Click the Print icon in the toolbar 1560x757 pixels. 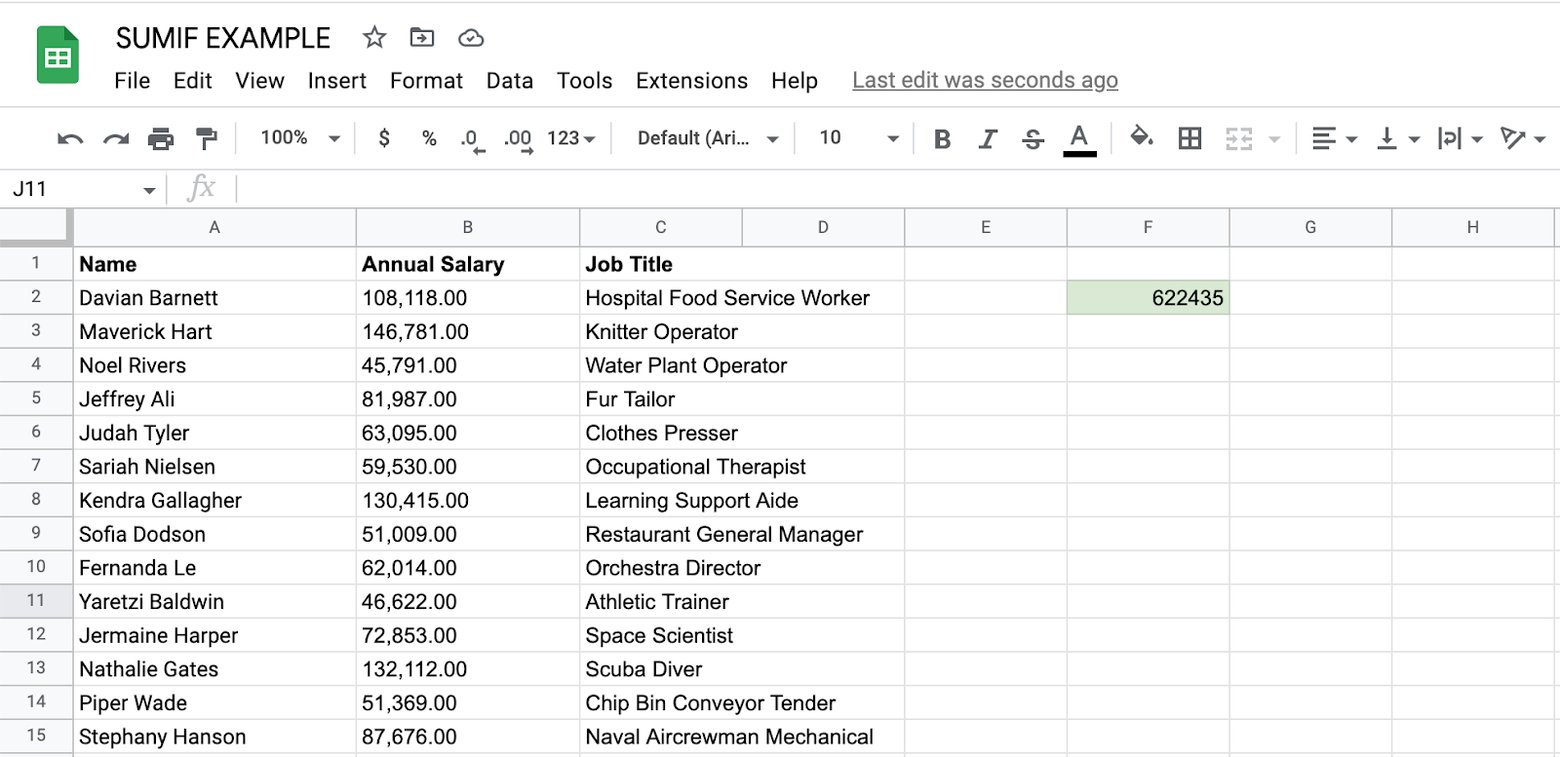click(161, 138)
